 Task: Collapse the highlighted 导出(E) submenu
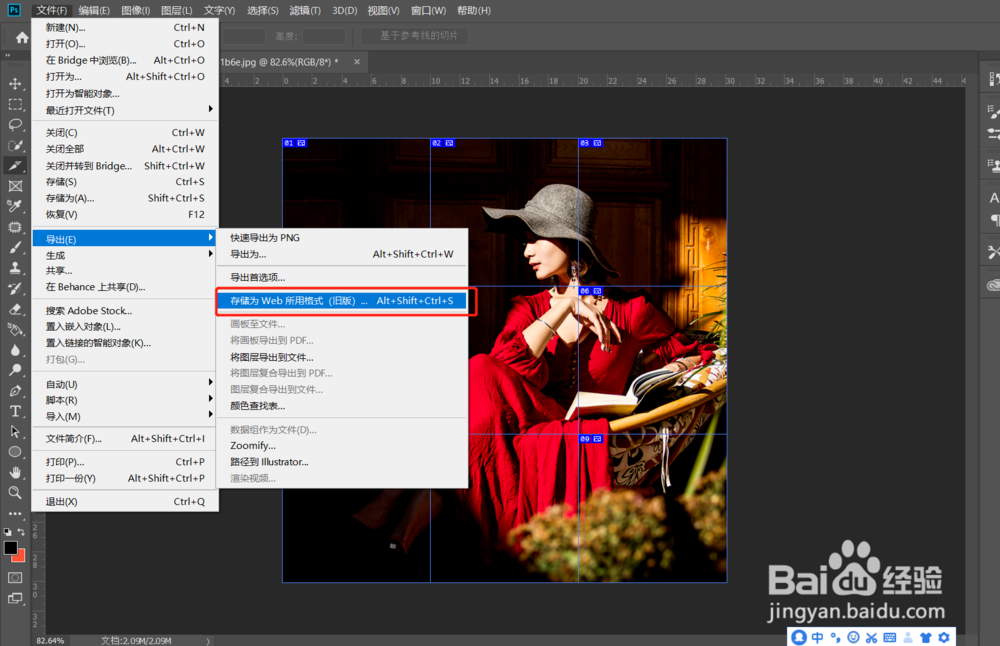tap(125, 239)
